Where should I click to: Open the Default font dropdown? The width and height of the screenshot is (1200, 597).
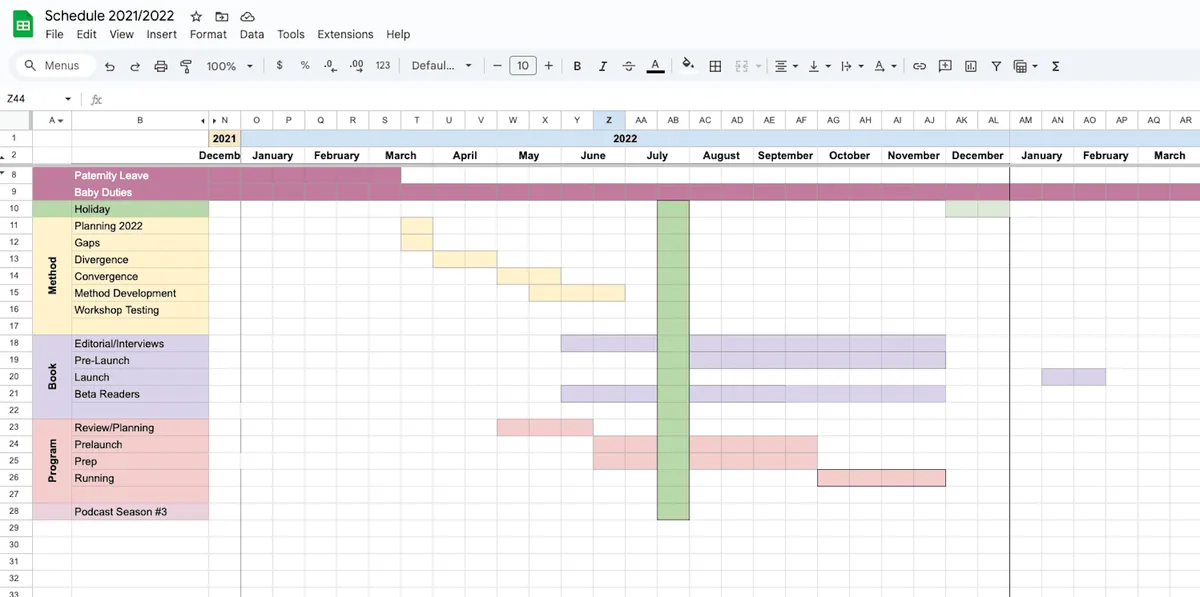tap(441, 66)
